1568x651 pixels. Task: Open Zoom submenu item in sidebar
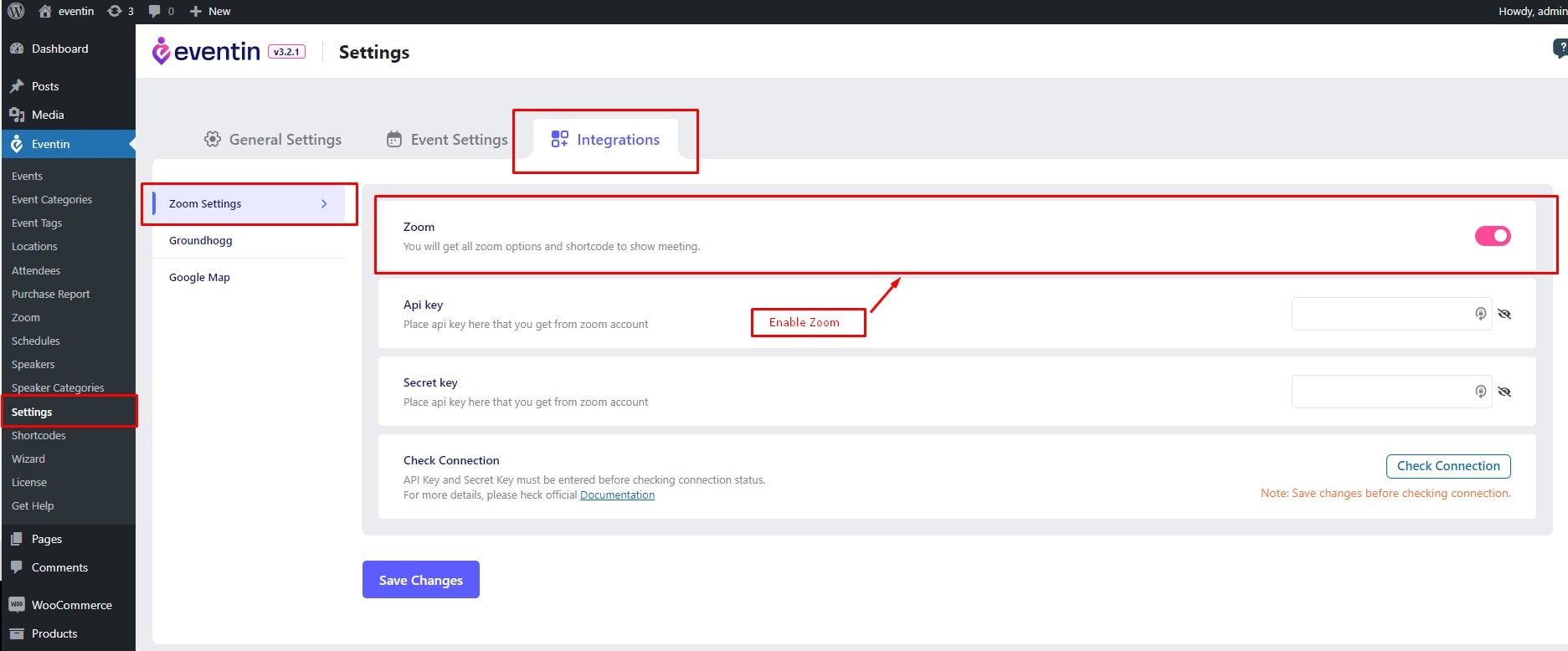click(26, 317)
